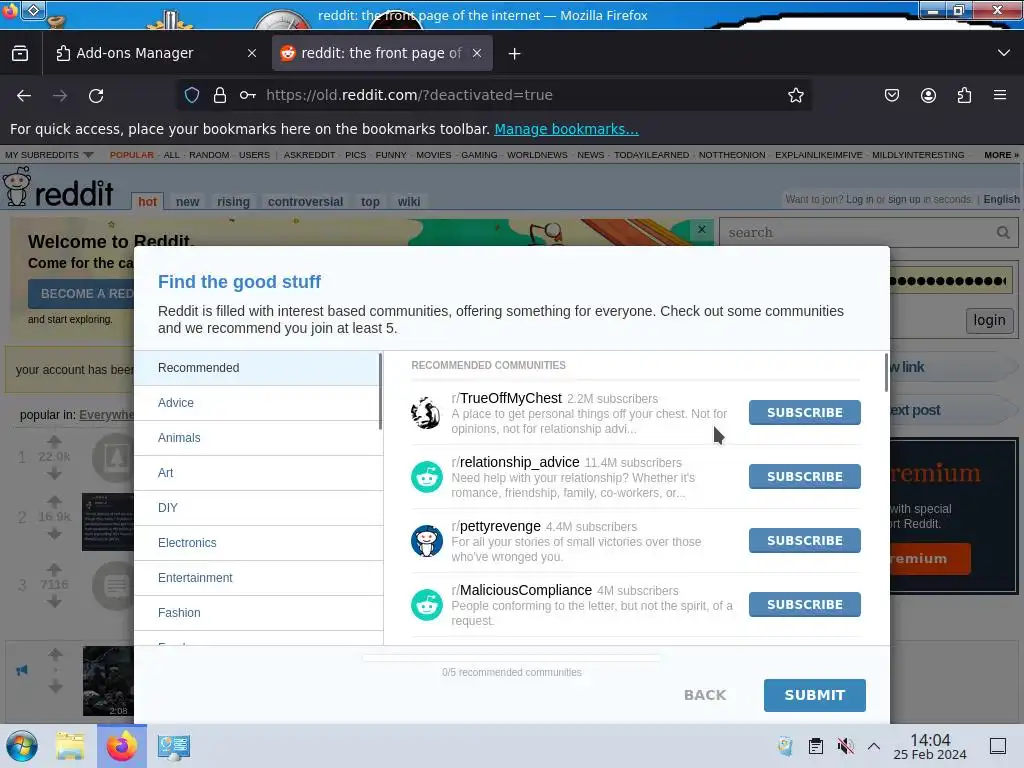Click the search magnifier icon
The width and height of the screenshot is (1024, 768).
point(1003,232)
